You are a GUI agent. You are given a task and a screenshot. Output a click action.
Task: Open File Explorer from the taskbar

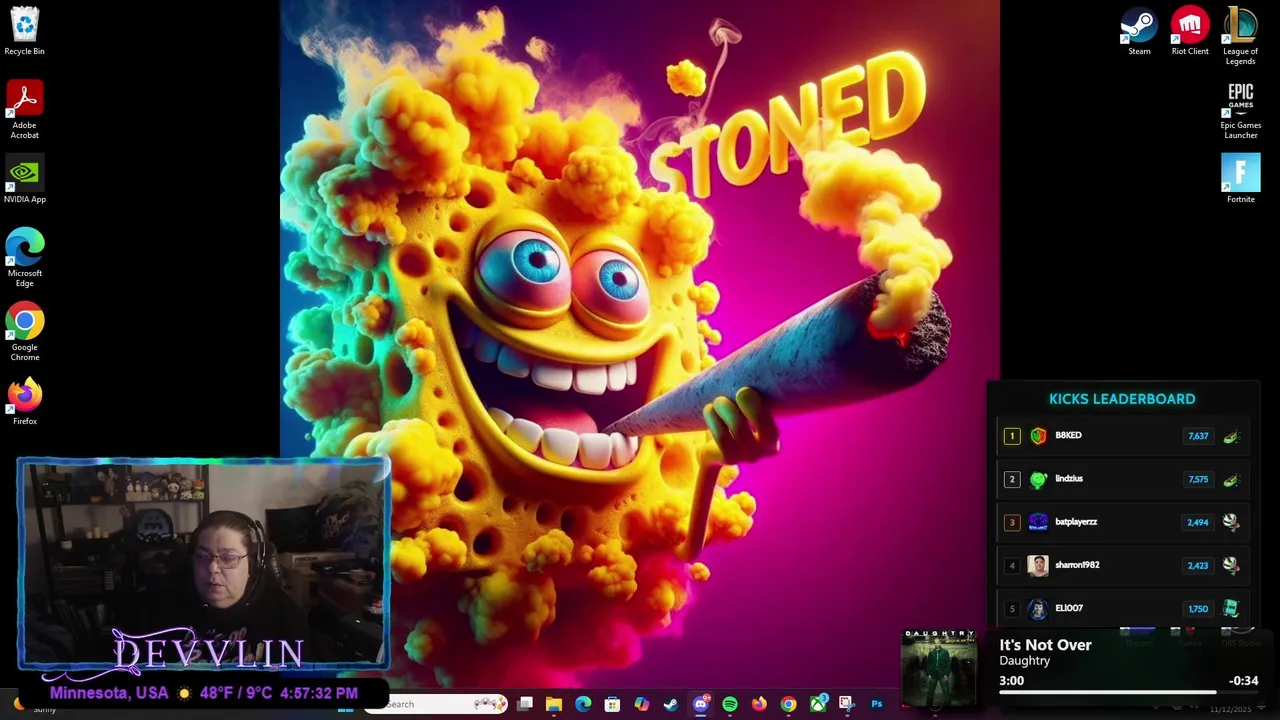(554, 704)
